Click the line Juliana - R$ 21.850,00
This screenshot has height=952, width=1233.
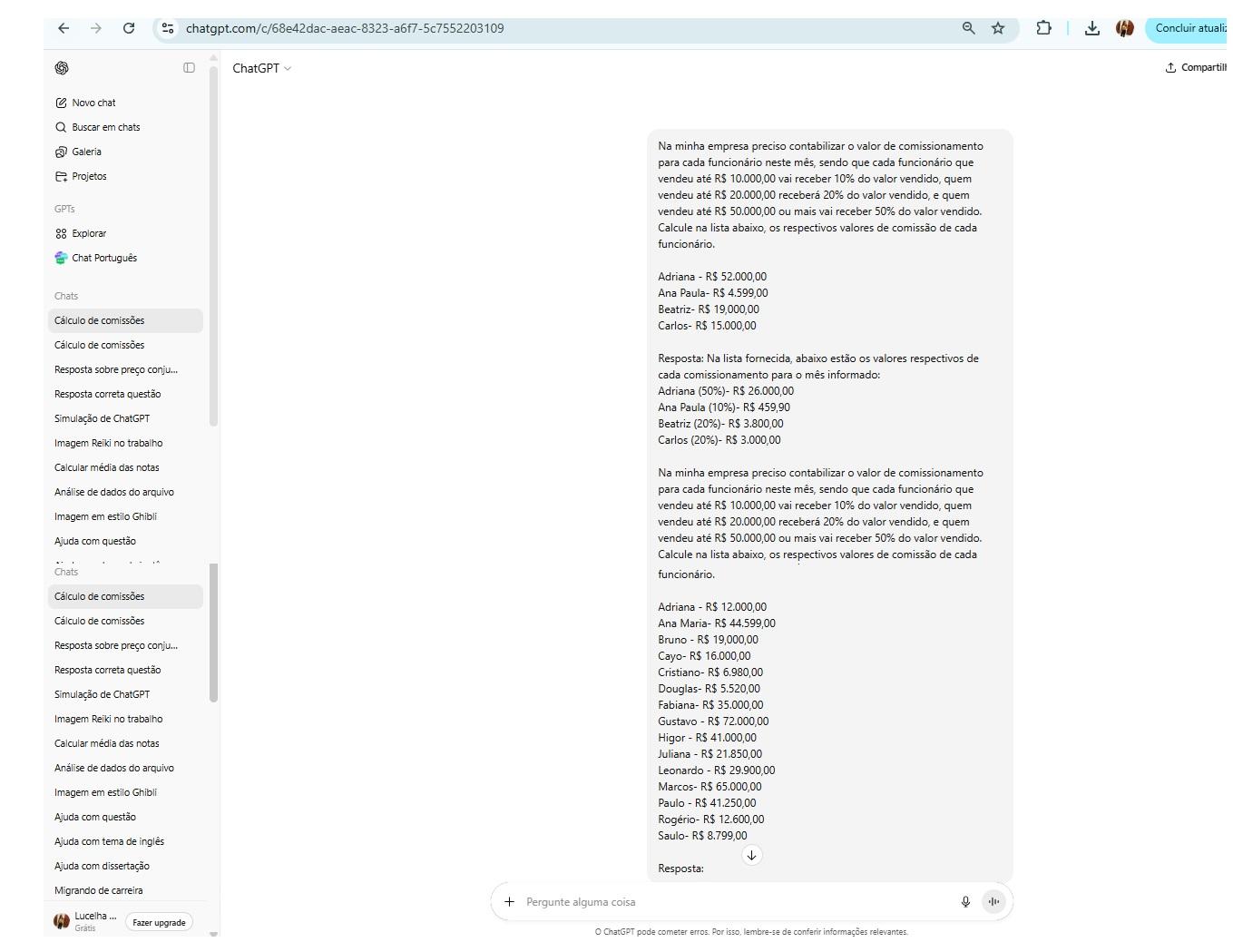point(710,754)
